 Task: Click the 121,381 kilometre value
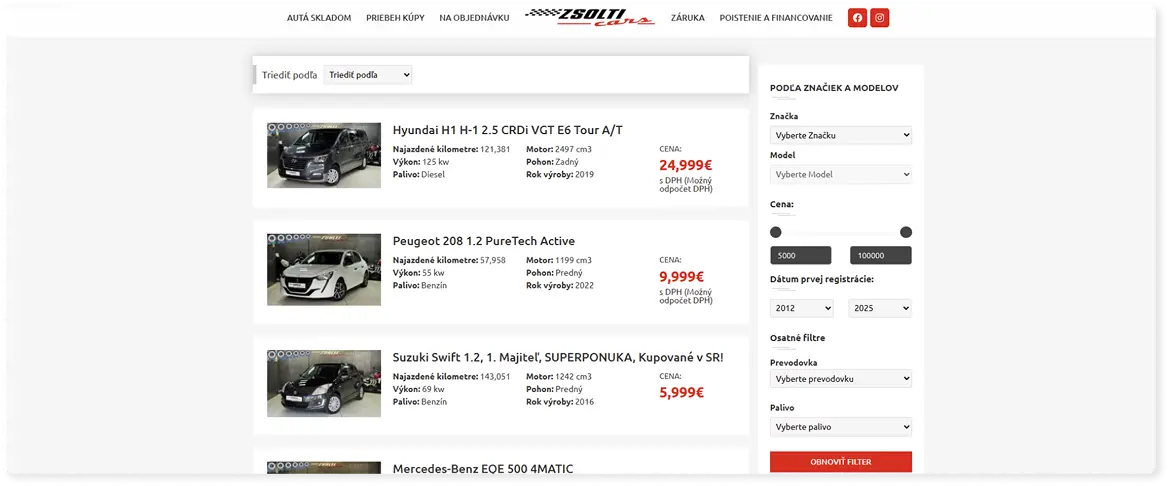[495, 149]
